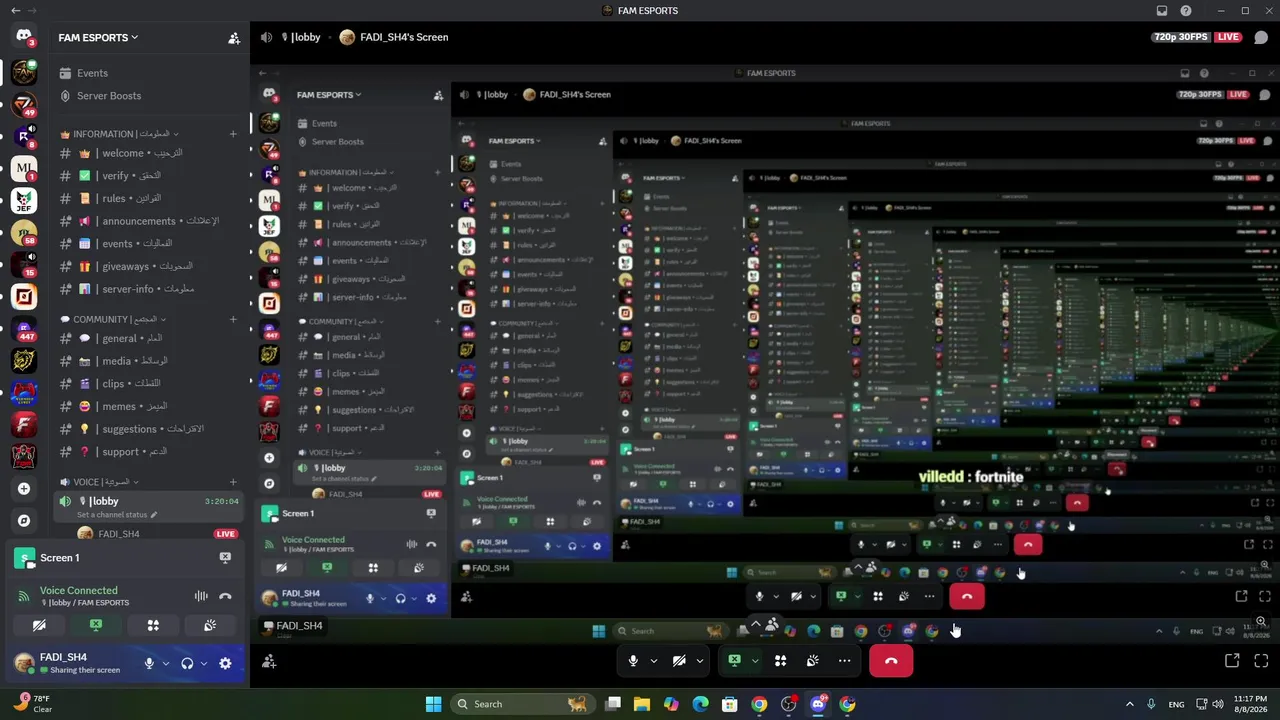Open more options in call control bar
1280x720 pixels.
[x=845, y=661]
